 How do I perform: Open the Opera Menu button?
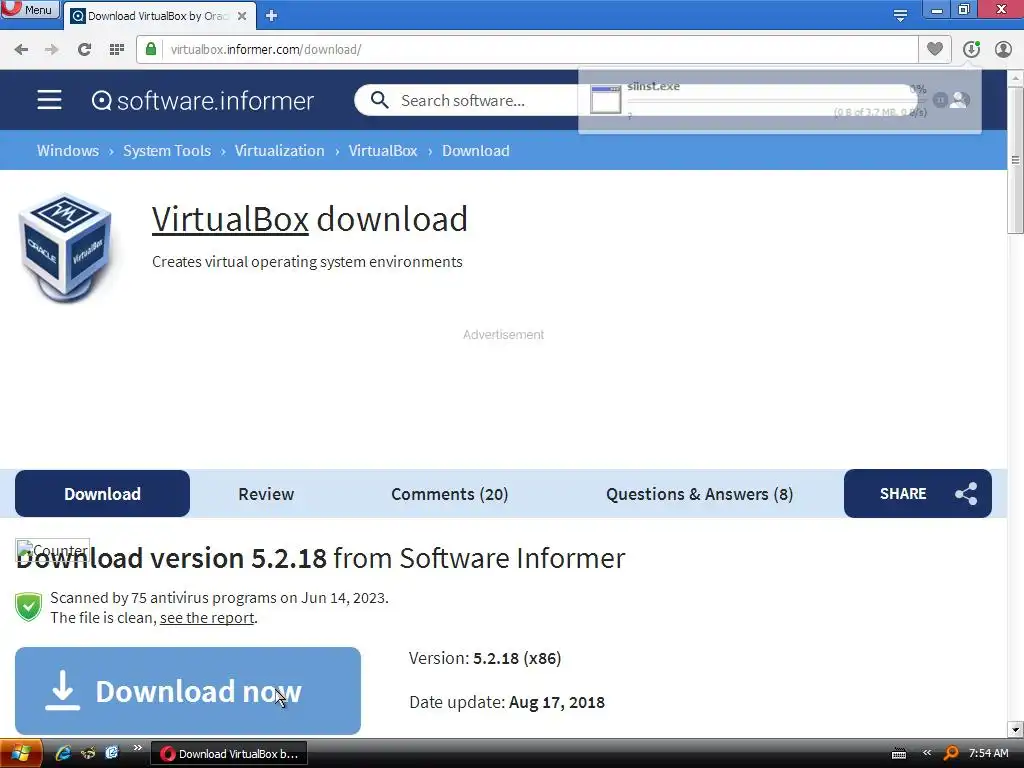[x=29, y=10]
